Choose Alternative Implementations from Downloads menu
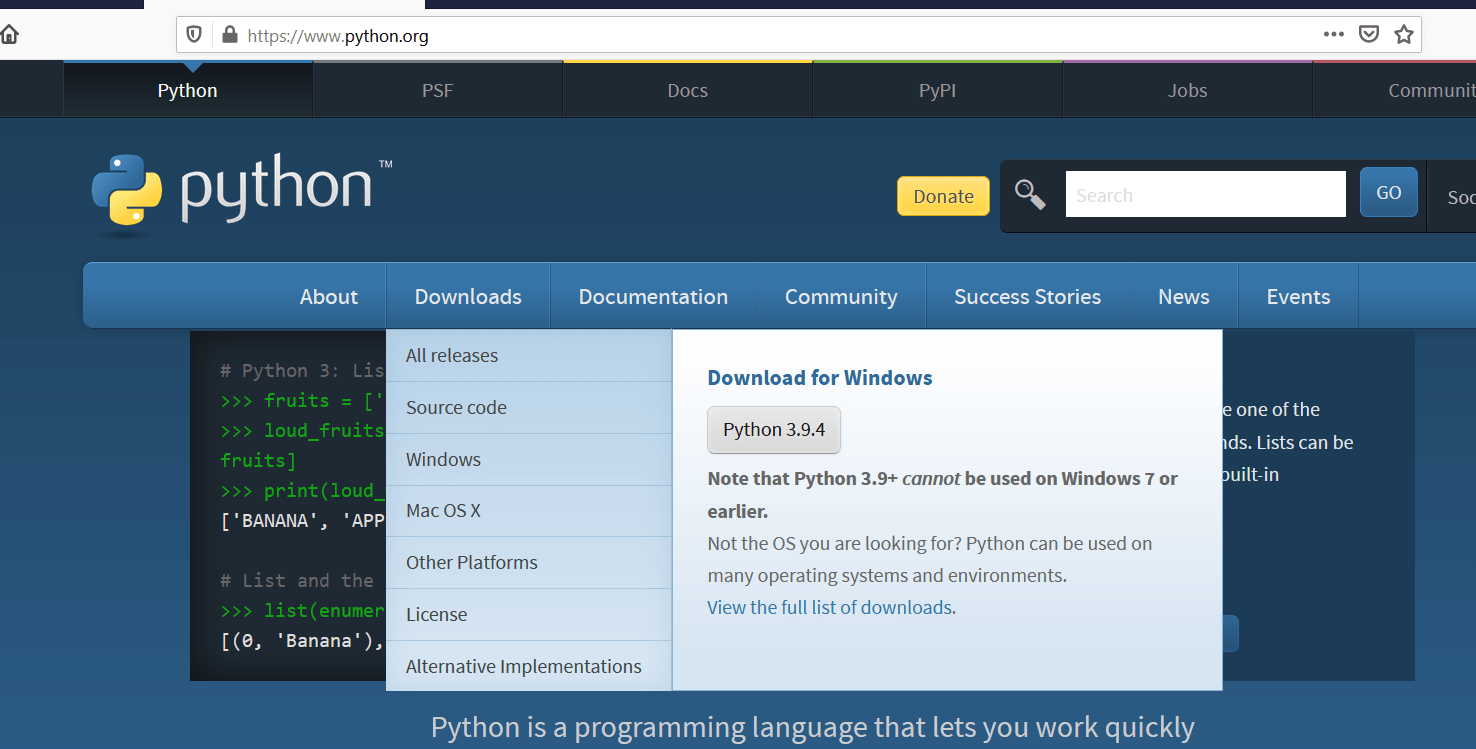Image resolution: width=1476 pixels, height=749 pixels. point(529,666)
